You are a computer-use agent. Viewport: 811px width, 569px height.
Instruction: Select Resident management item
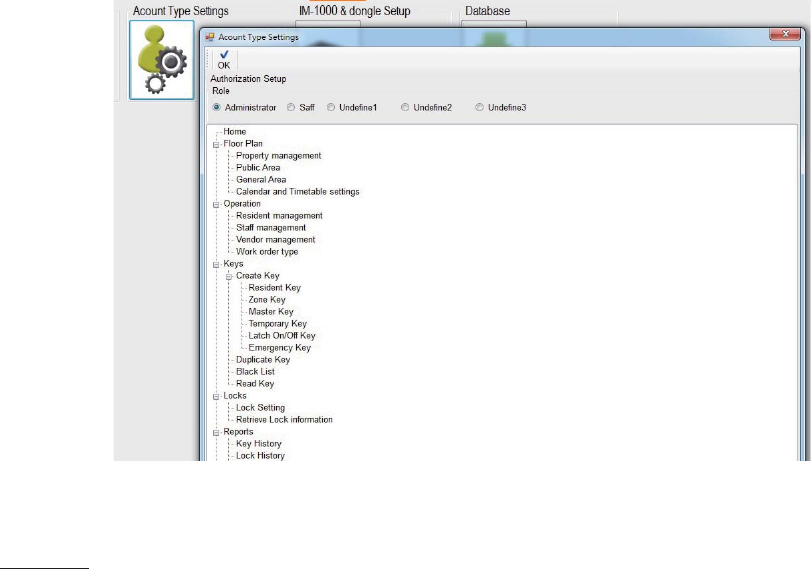(279, 216)
